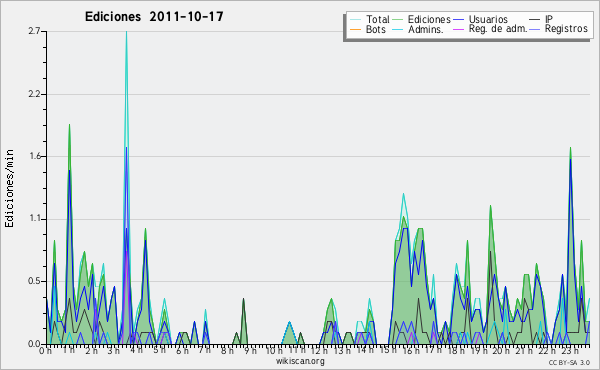Click the 22 h x-axis label
Screen dimensions: 600x370
tap(546, 351)
